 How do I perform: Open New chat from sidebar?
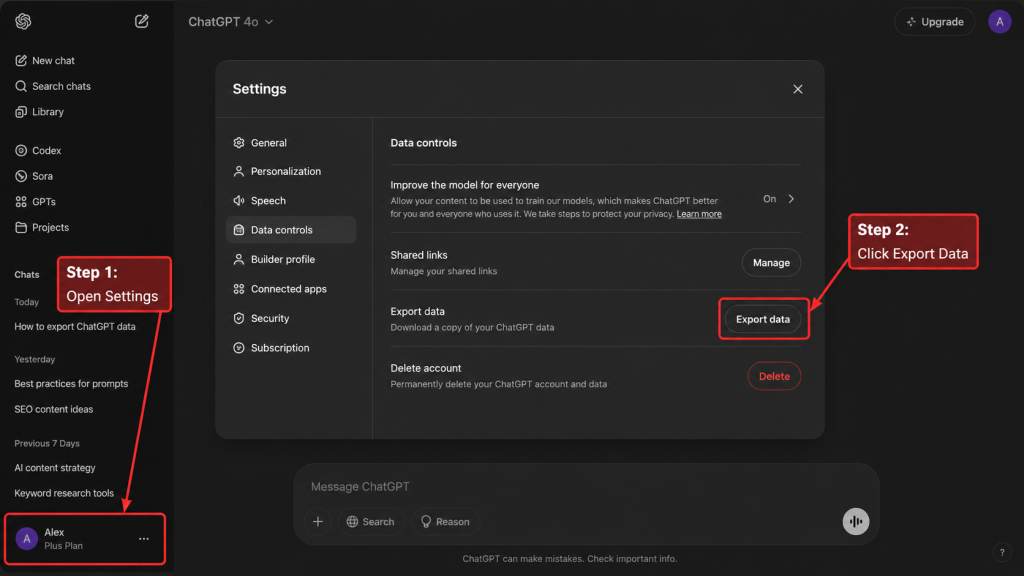point(44,61)
